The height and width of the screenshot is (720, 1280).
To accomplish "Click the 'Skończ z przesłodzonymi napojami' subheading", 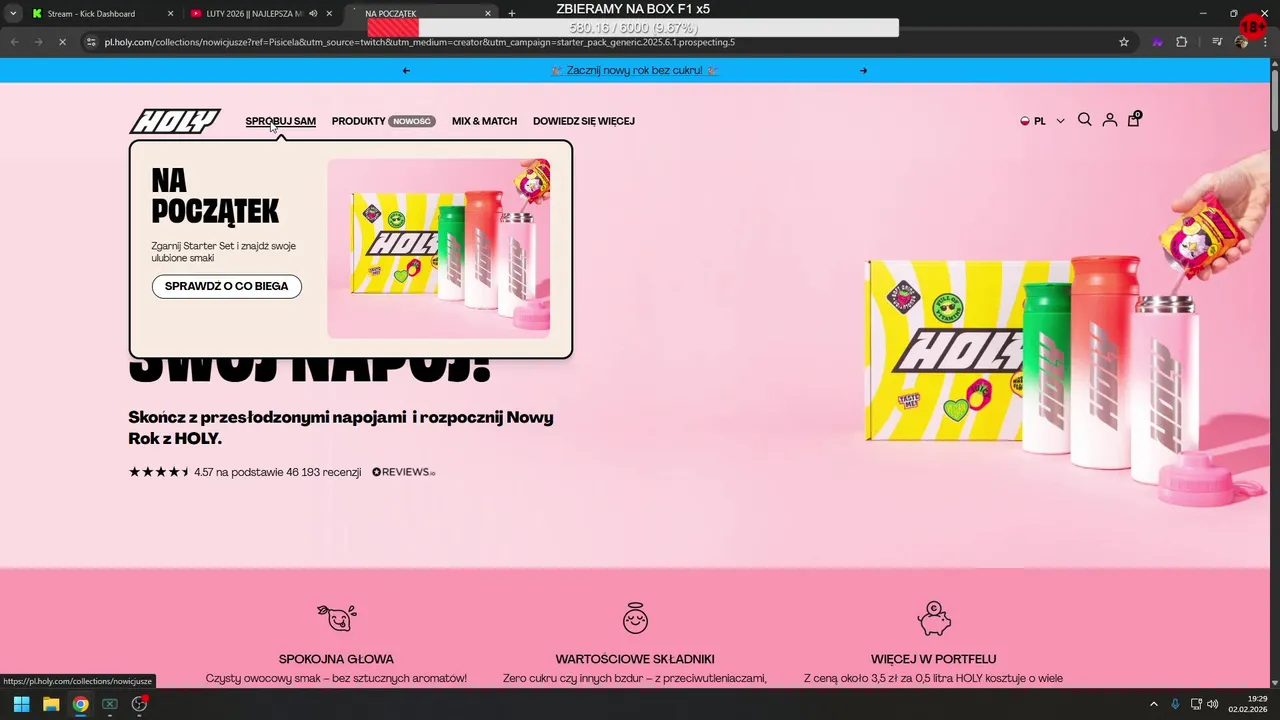I will point(341,427).
